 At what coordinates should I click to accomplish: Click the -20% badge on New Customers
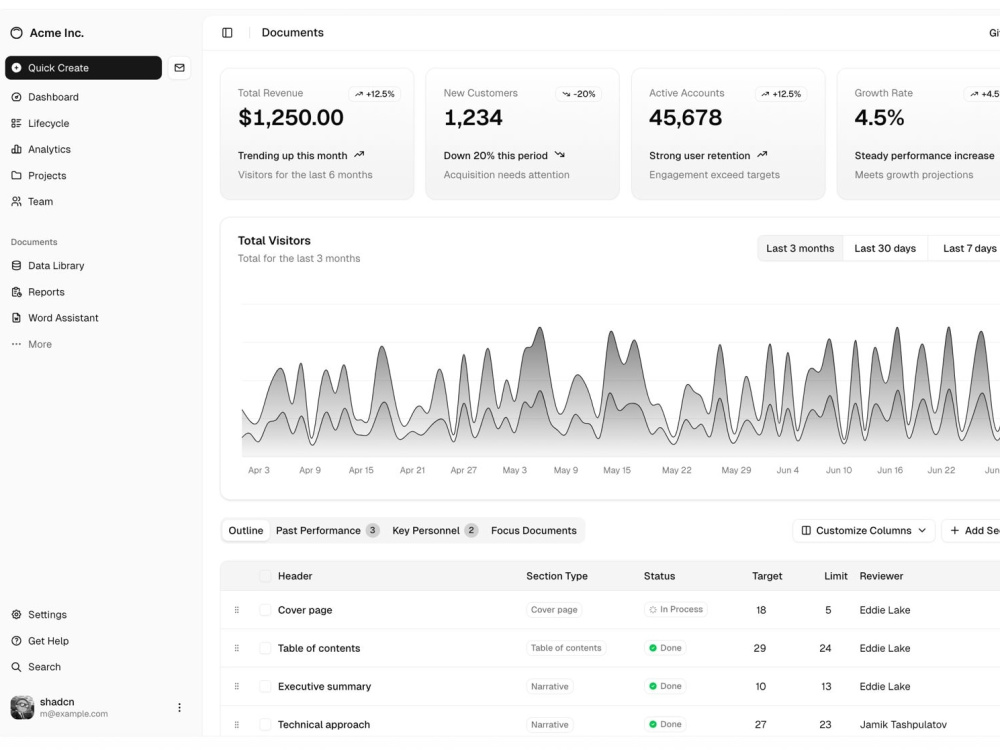click(578, 94)
